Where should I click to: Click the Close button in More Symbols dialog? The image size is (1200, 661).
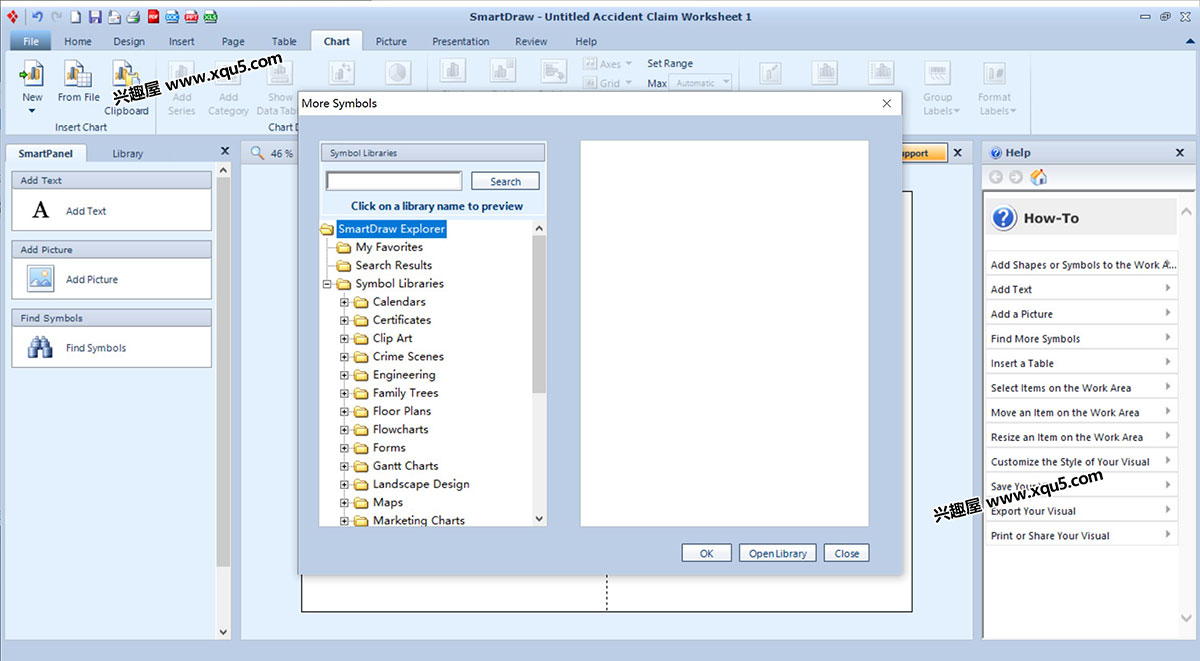click(847, 553)
